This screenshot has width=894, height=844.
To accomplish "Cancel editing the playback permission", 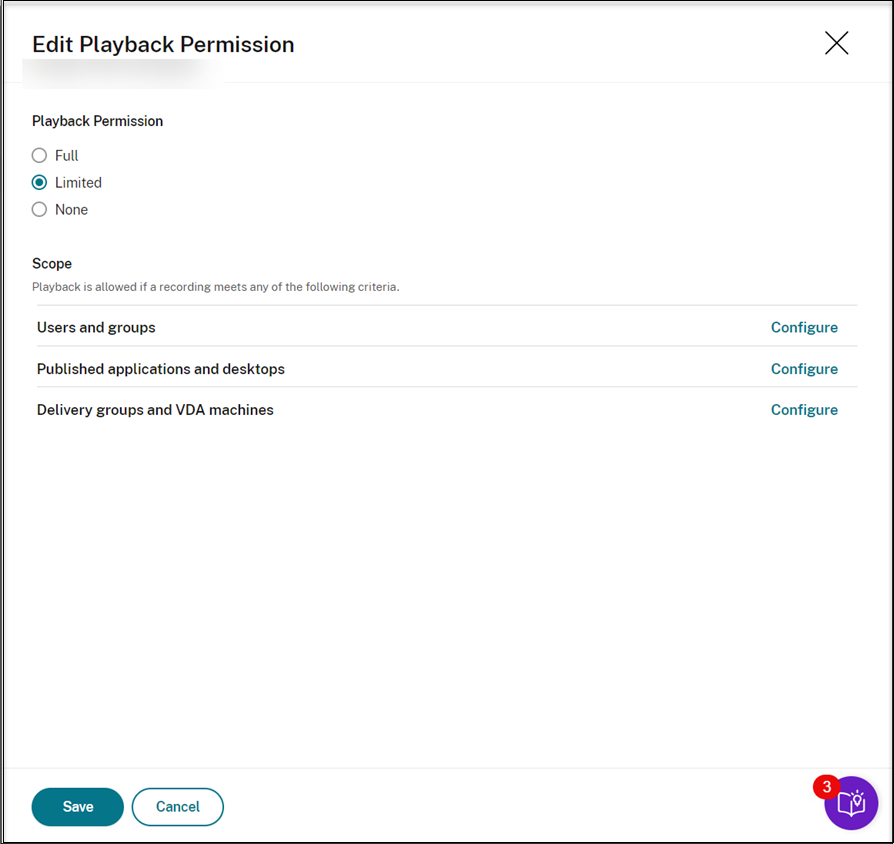I will [178, 807].
